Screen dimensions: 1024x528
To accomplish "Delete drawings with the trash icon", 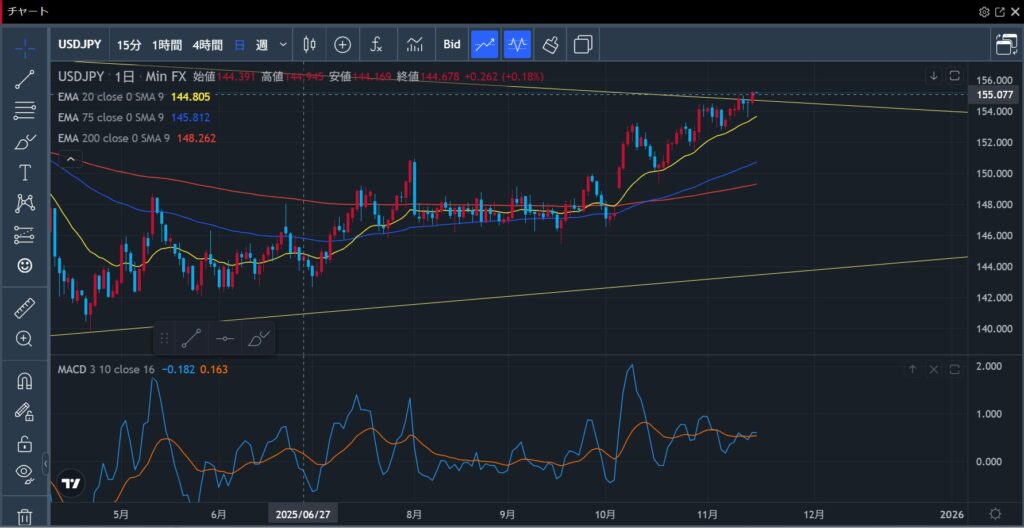I will [x=25, y=516].
